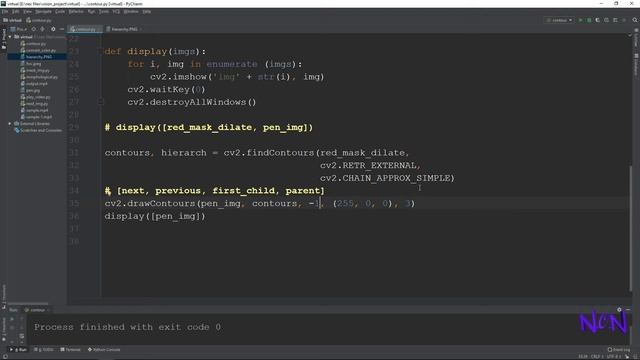Click the inspections checkmark indicator above scrollbar

pyautogui.click(x=630, y=36)
